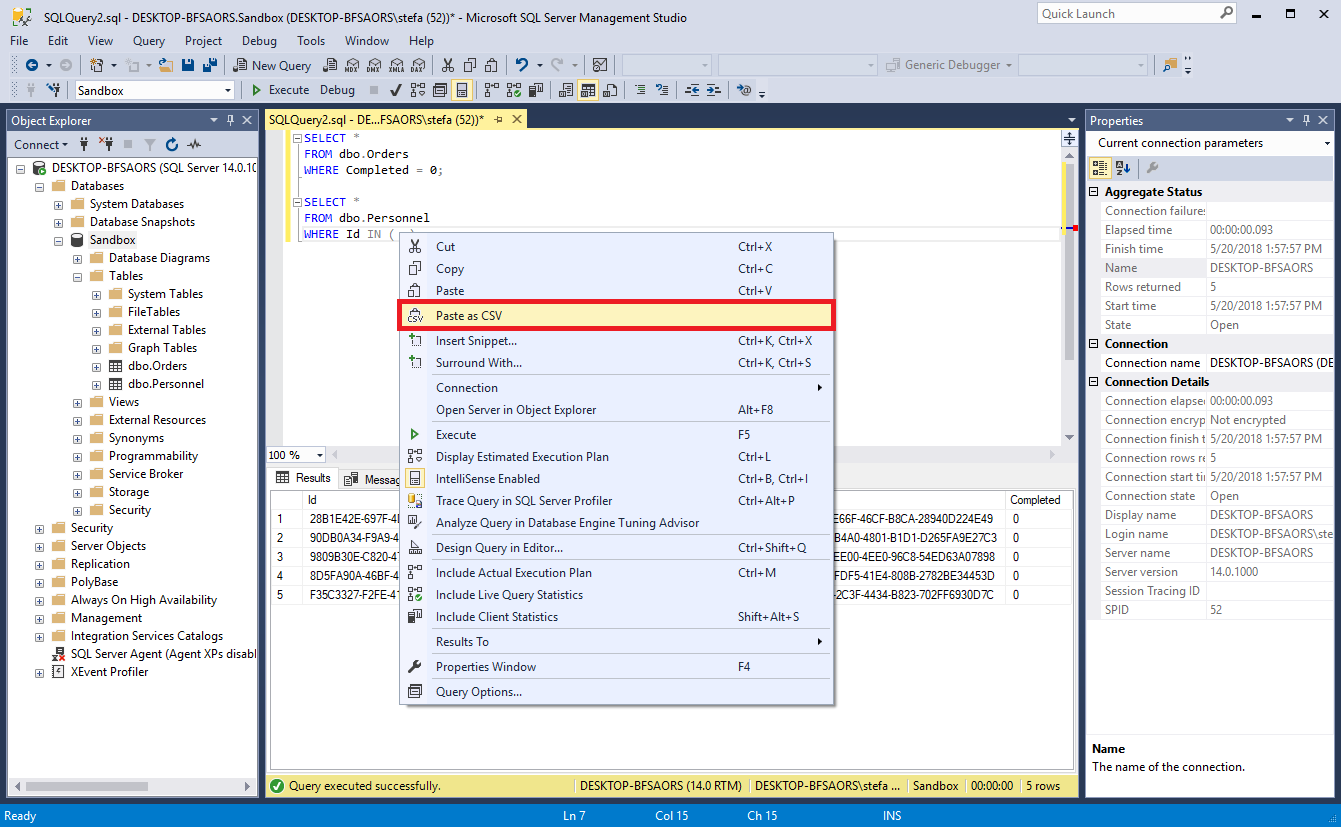Toggle Include Live Query Statistics toolbar icon
This screenshot has height=827, width=1341.
(513, 90)
